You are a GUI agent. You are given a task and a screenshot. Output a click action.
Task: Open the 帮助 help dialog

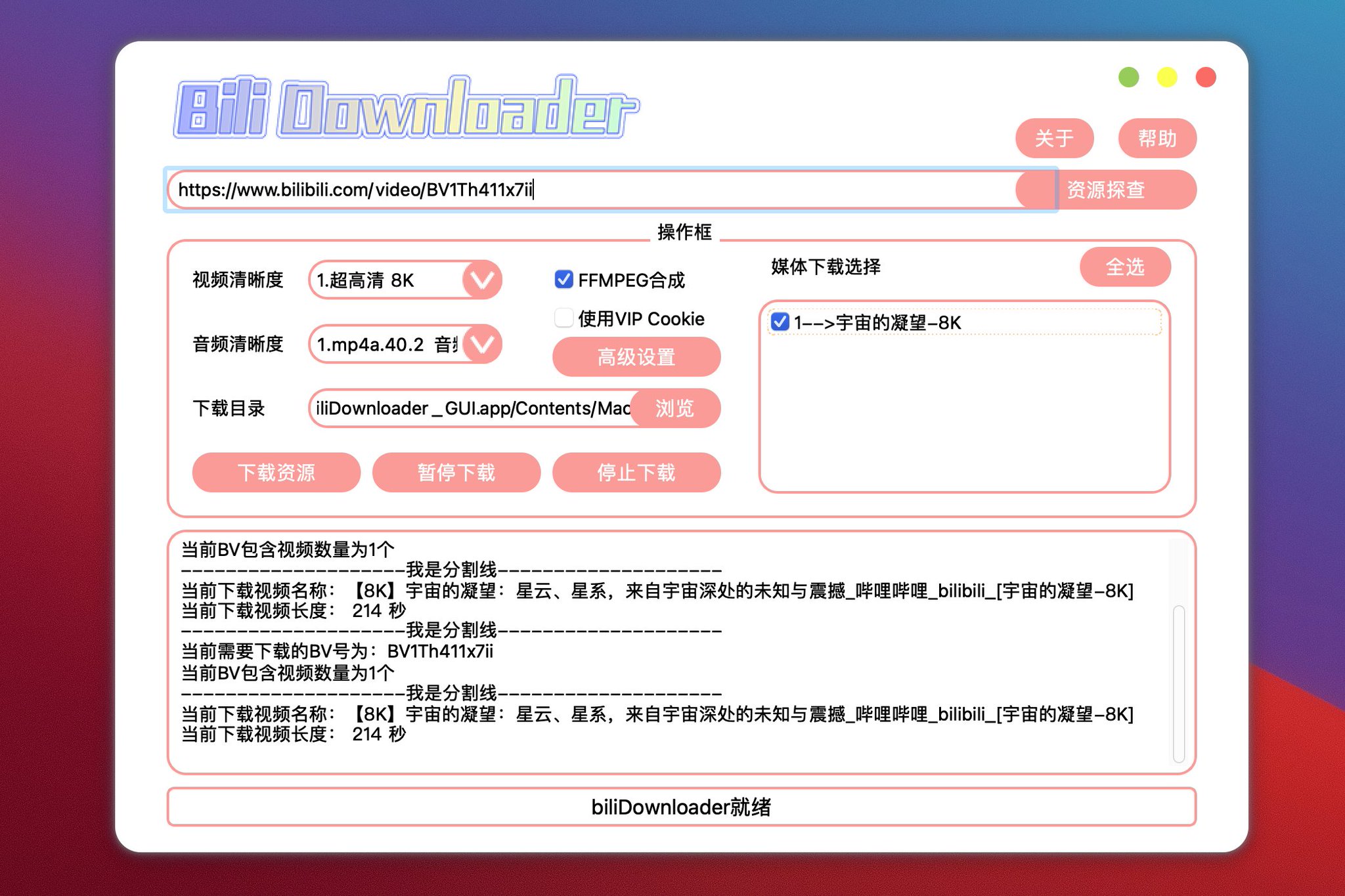[x=1158, y=138]
